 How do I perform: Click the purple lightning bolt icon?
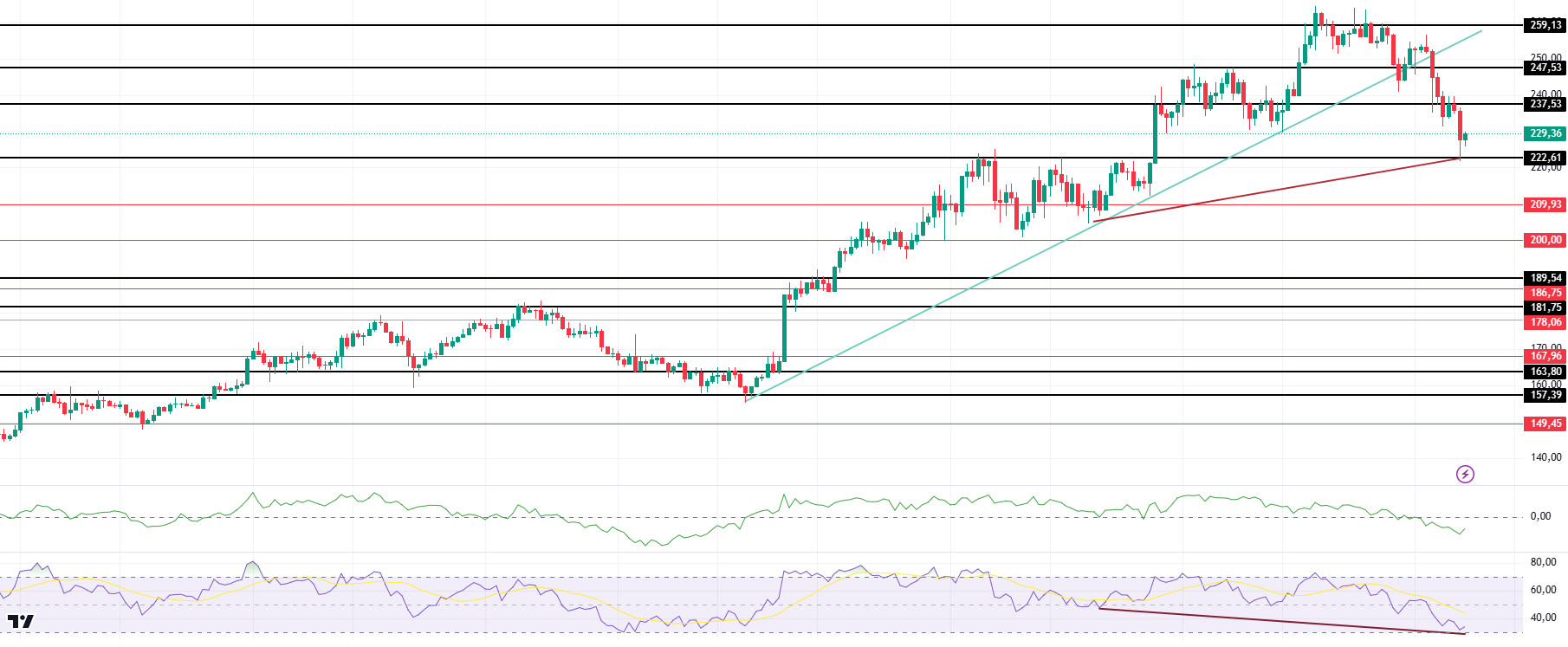point(1465,474)
